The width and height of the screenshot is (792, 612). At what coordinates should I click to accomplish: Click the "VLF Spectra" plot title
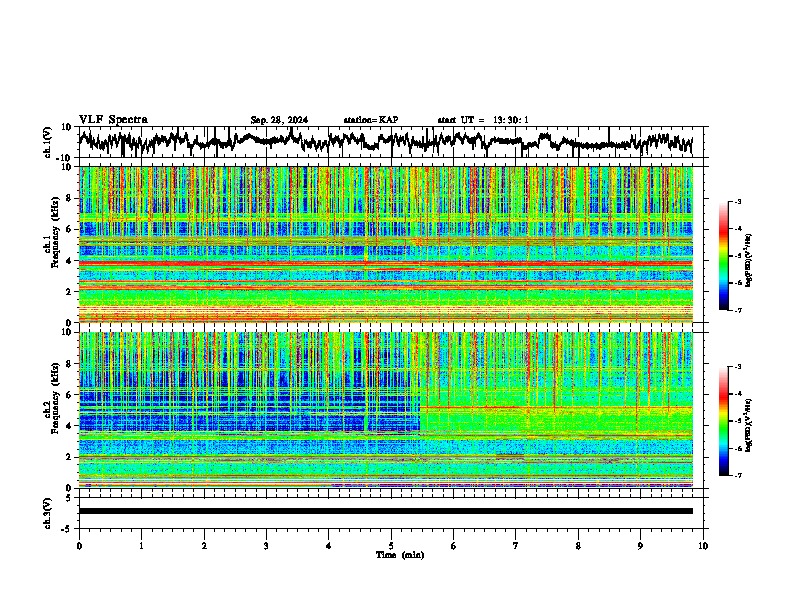113,120
